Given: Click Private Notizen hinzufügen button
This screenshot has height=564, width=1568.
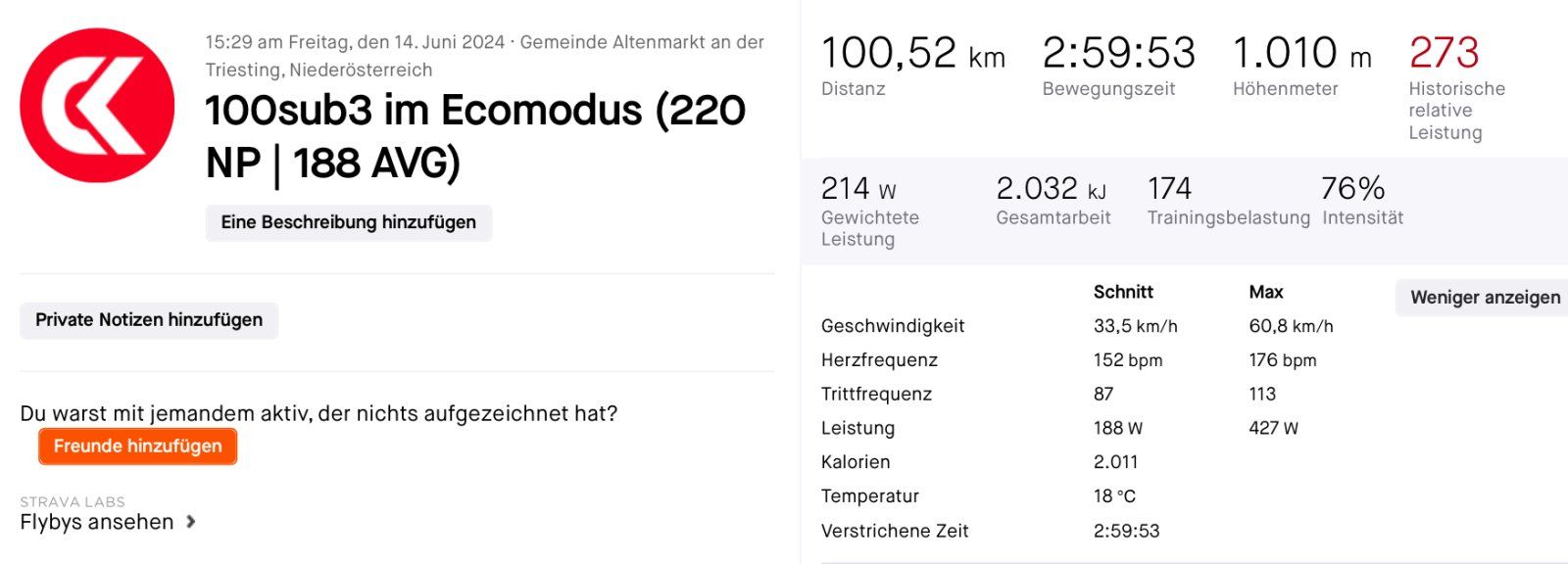Looking at the screenshot, I should (x=149, y=320).
